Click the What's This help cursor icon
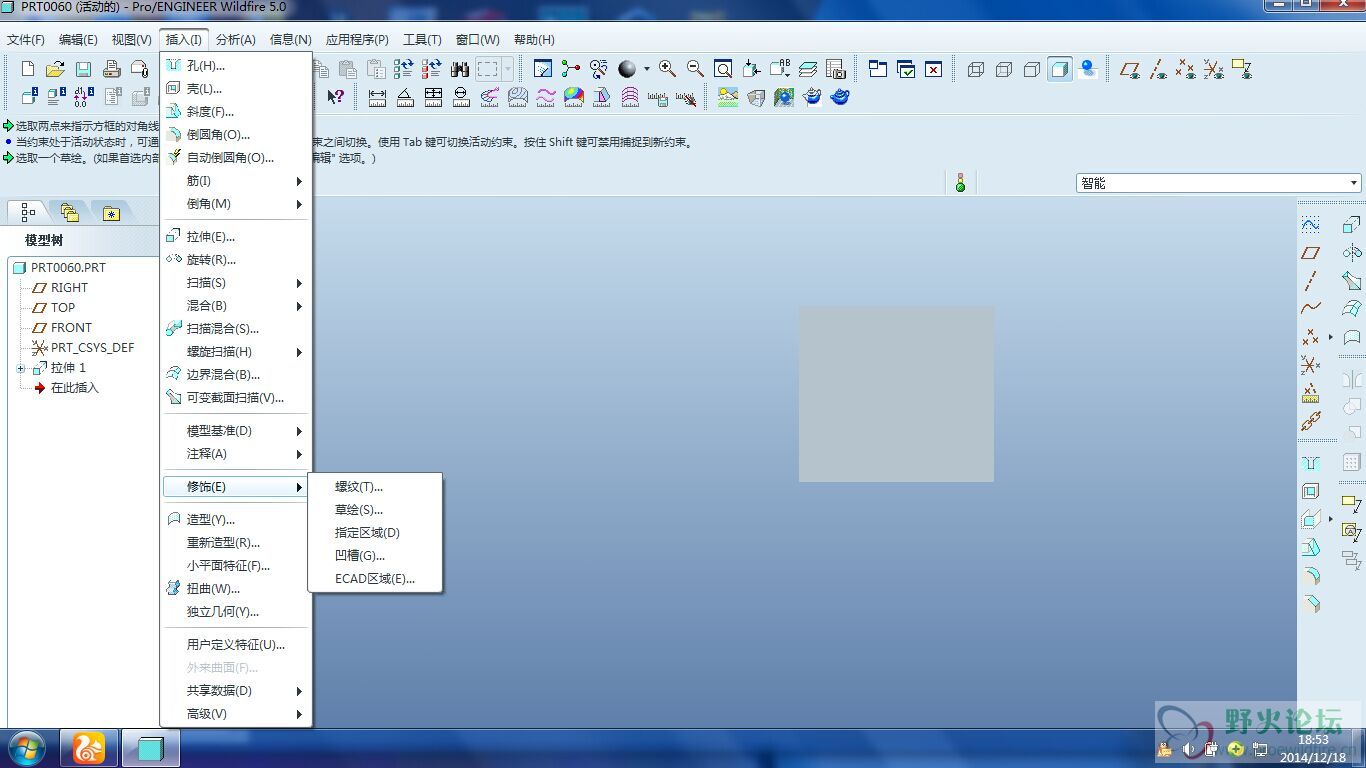 click(336, 97)
